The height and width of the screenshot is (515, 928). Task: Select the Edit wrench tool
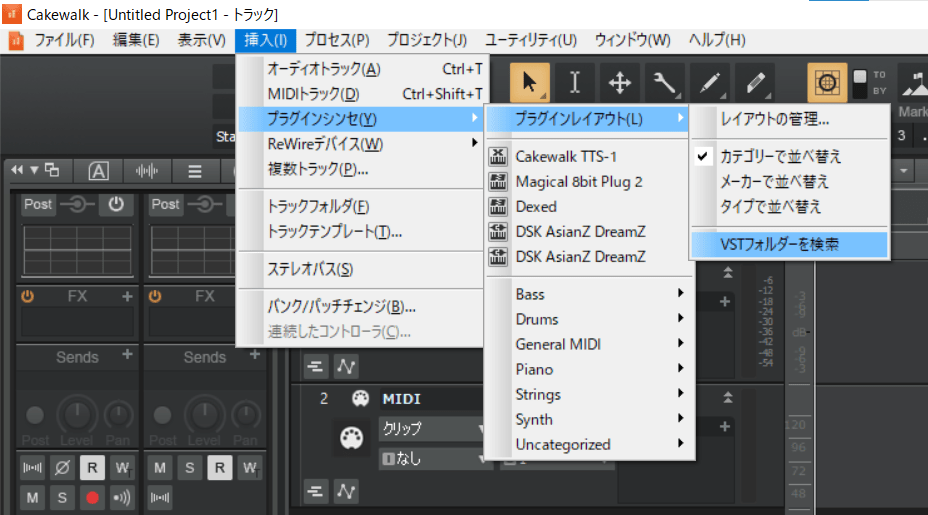pos(665,82)
